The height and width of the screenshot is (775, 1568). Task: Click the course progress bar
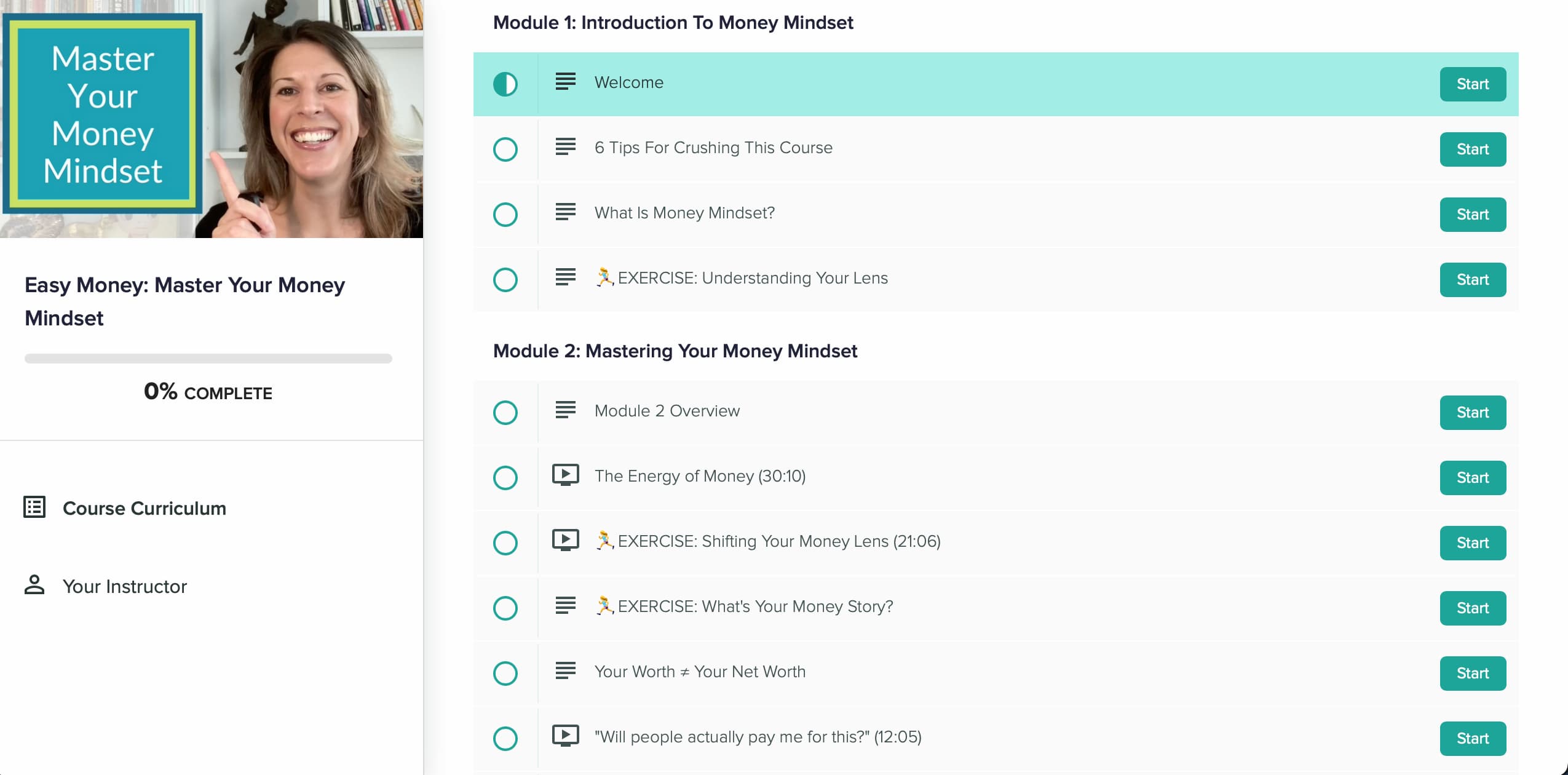pos(208,359)
